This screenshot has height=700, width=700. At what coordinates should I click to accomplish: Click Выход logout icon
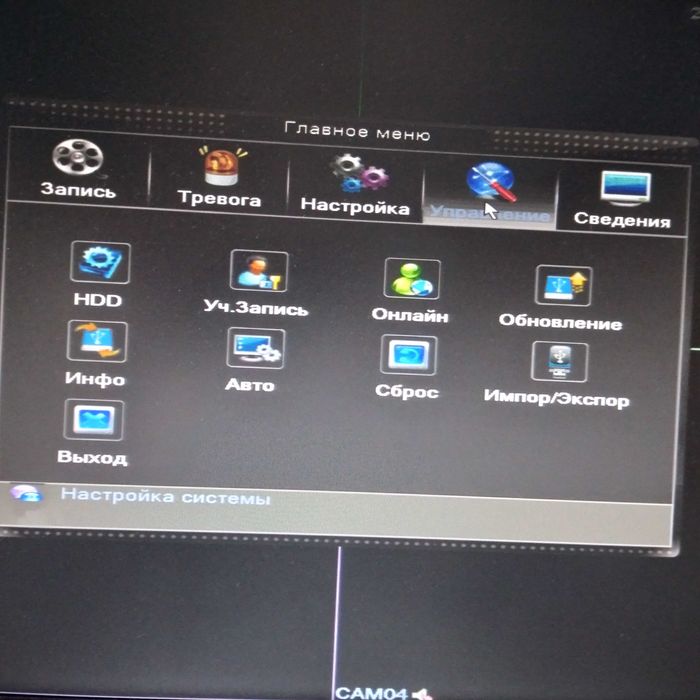coord(94,420)
